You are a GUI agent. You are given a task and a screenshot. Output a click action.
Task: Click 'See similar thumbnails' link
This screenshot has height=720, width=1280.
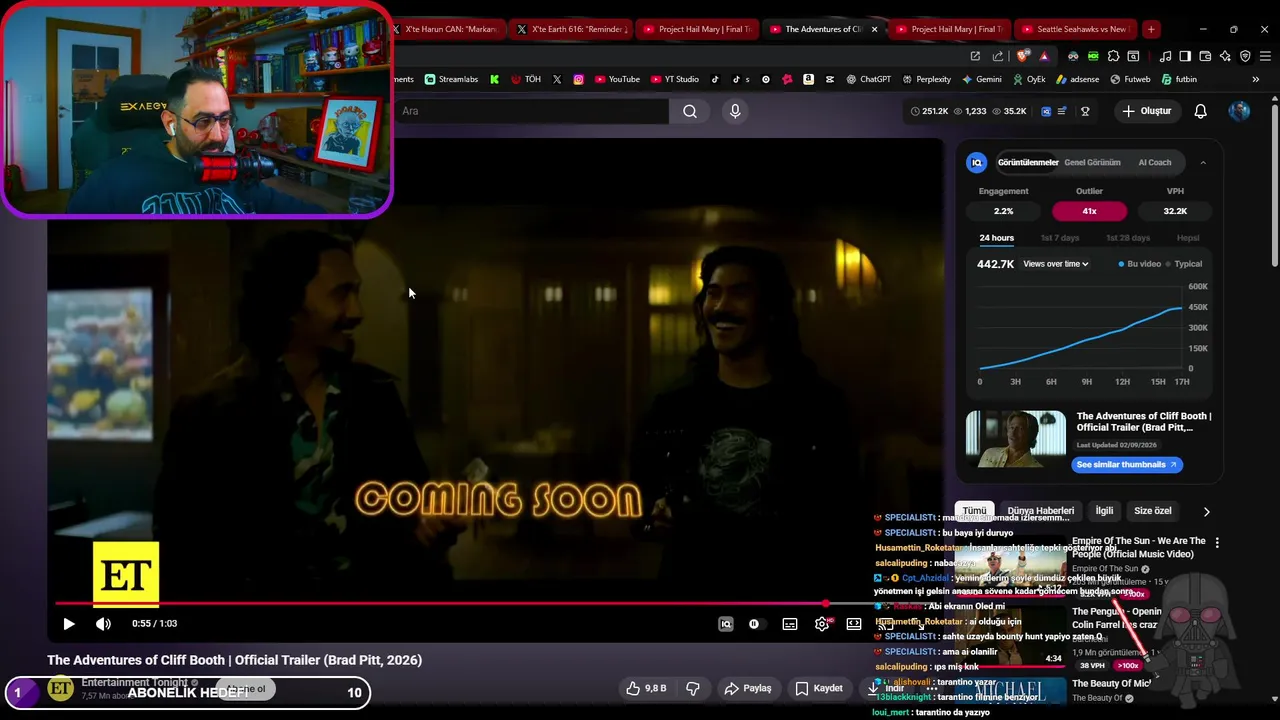pos(1127,464)
